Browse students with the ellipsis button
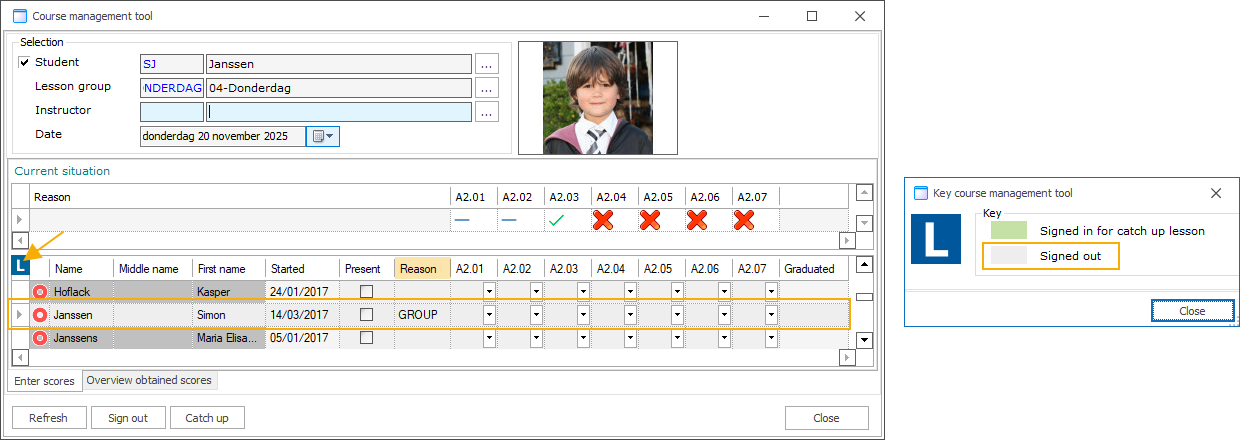This screenshot has height=440, width=1240. click(486, 64)
